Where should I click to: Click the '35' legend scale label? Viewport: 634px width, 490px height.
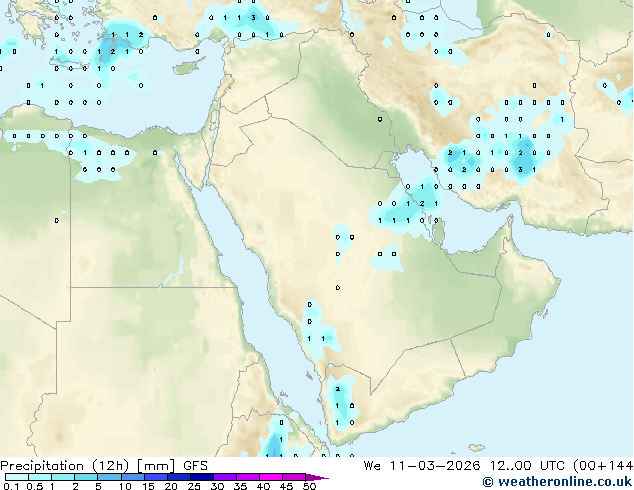240,486
